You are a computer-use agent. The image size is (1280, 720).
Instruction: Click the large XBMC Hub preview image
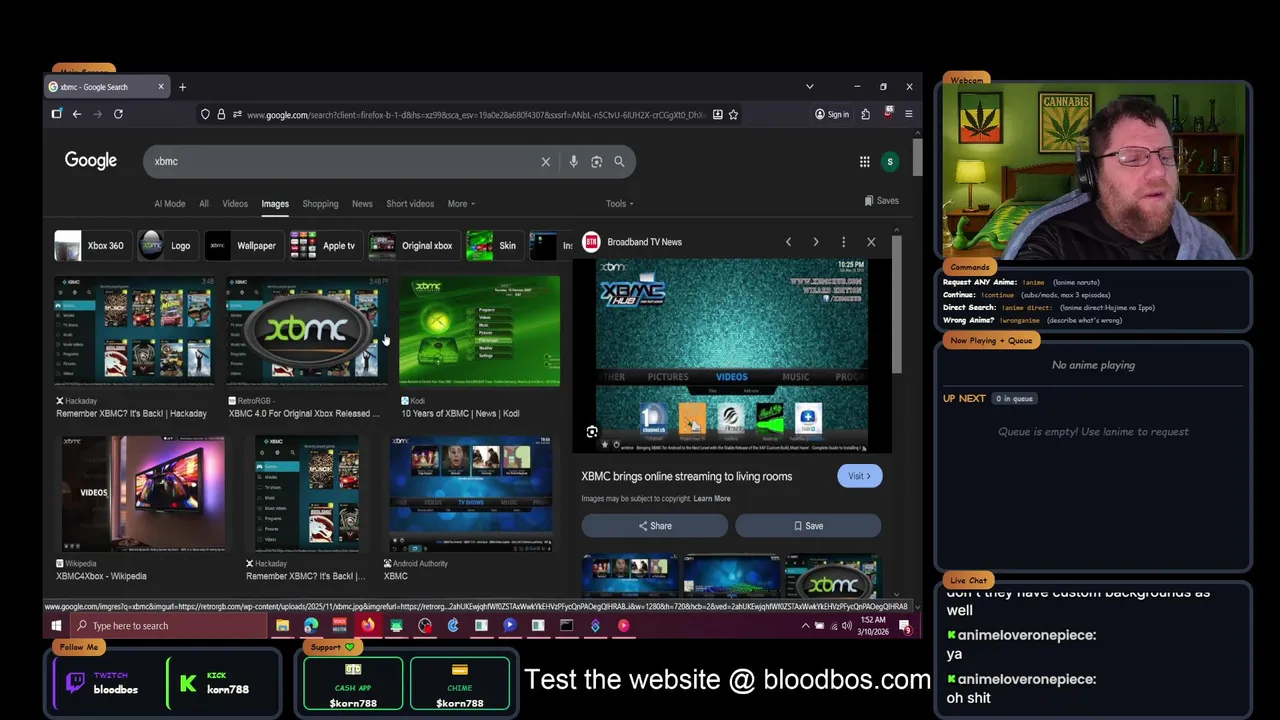[x=731, y=355]
